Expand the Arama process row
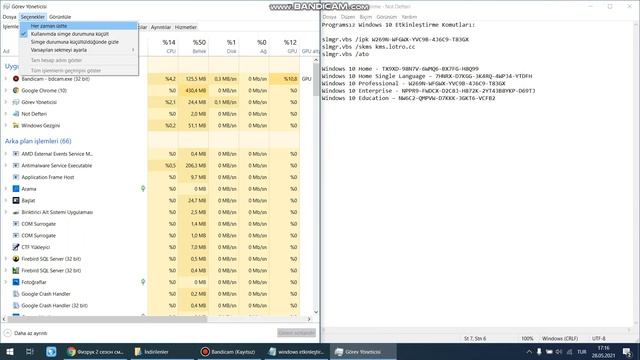 pyautogui.click(x=6, y=189)
